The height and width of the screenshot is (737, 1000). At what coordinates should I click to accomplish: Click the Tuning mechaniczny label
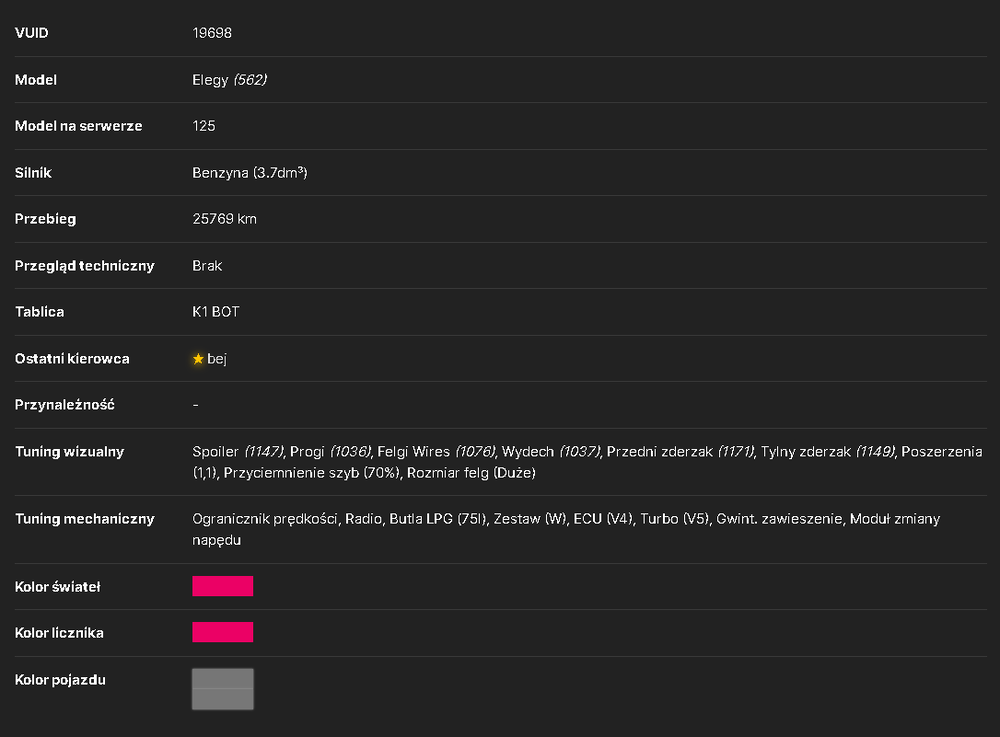click(85, 519)
